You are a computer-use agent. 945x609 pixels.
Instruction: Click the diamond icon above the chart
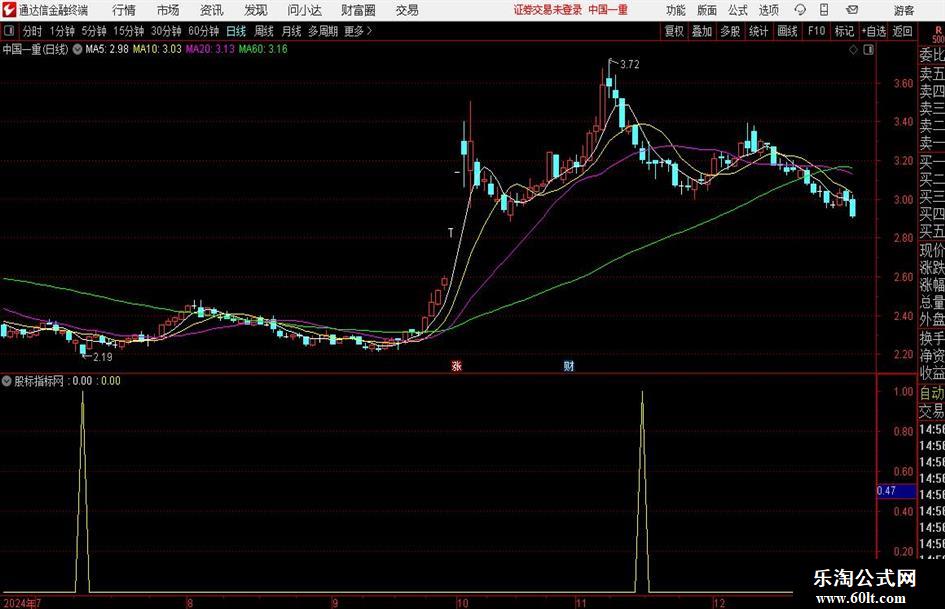[853, 50]
